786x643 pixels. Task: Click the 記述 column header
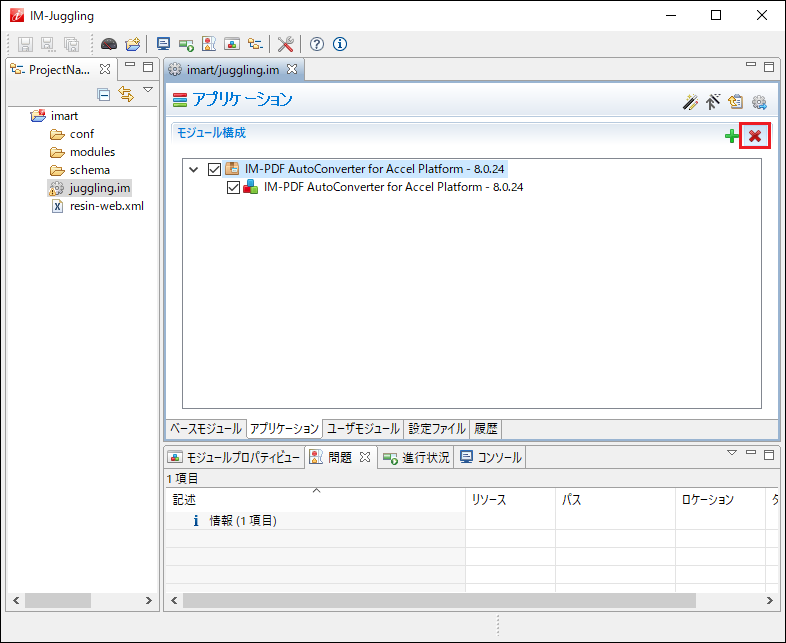(x=185, y=499)
